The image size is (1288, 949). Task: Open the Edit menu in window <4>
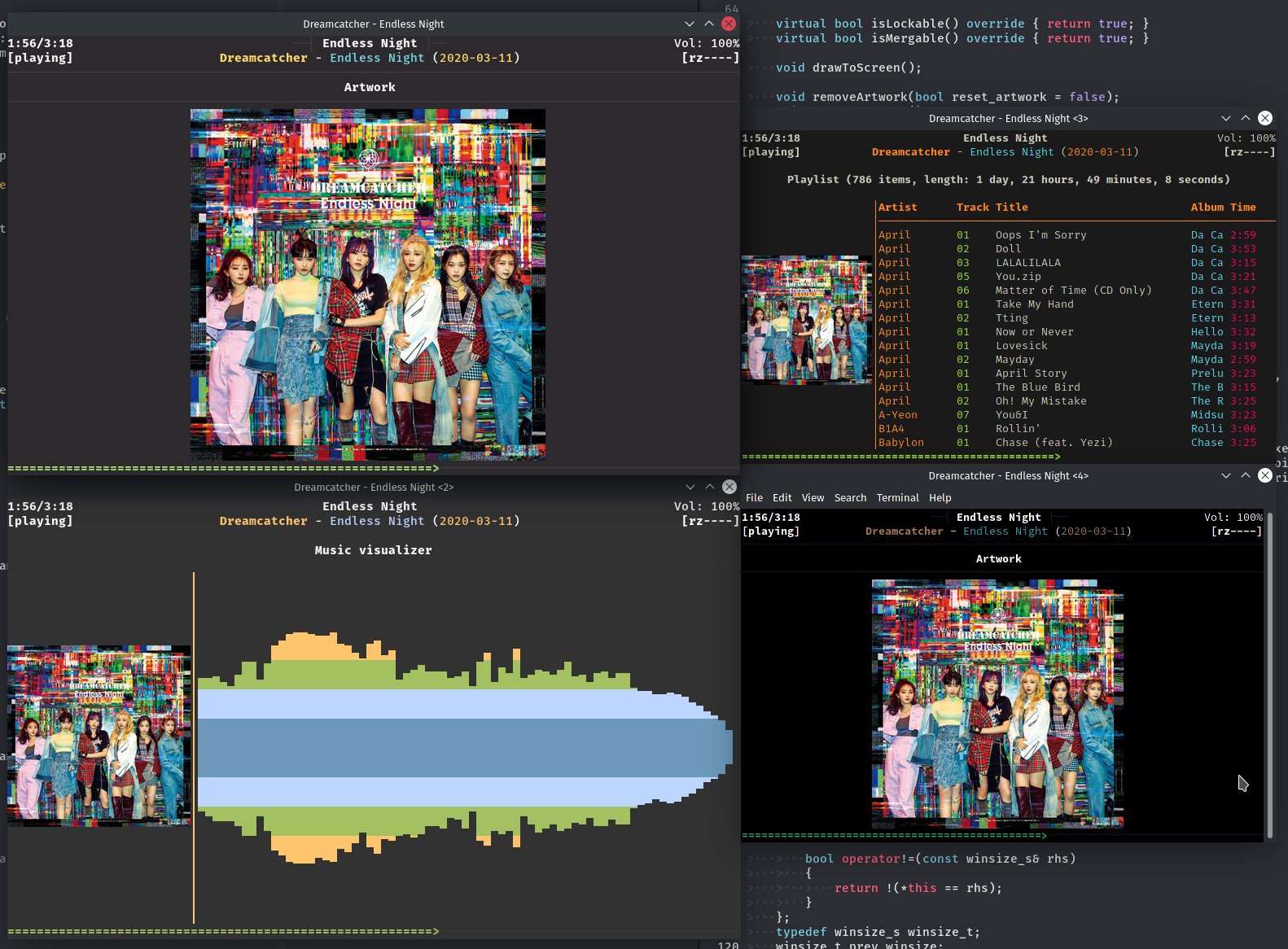tap(782, 497)
